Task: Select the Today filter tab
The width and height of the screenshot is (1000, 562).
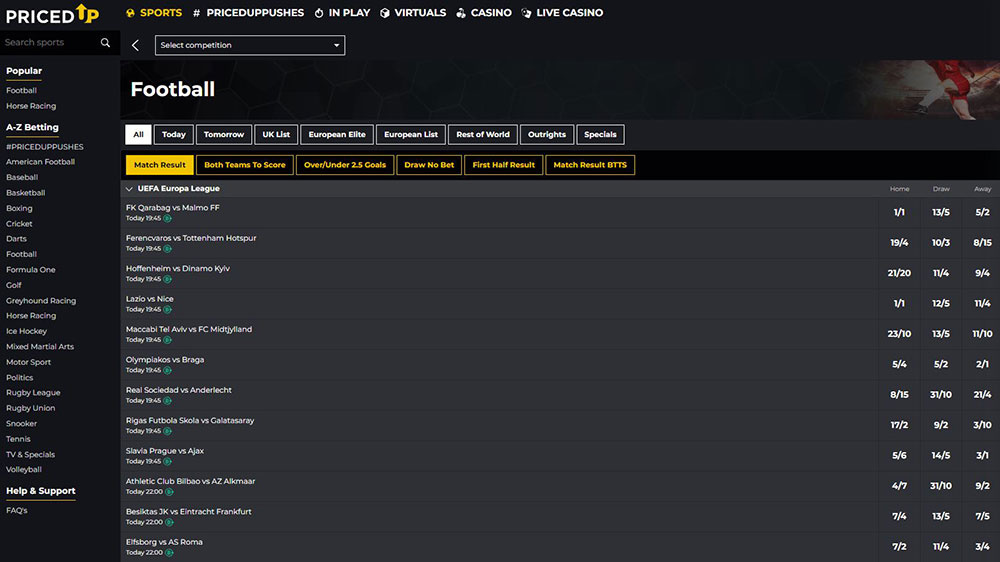Action: pyautogui.click(x=173, y=135)
